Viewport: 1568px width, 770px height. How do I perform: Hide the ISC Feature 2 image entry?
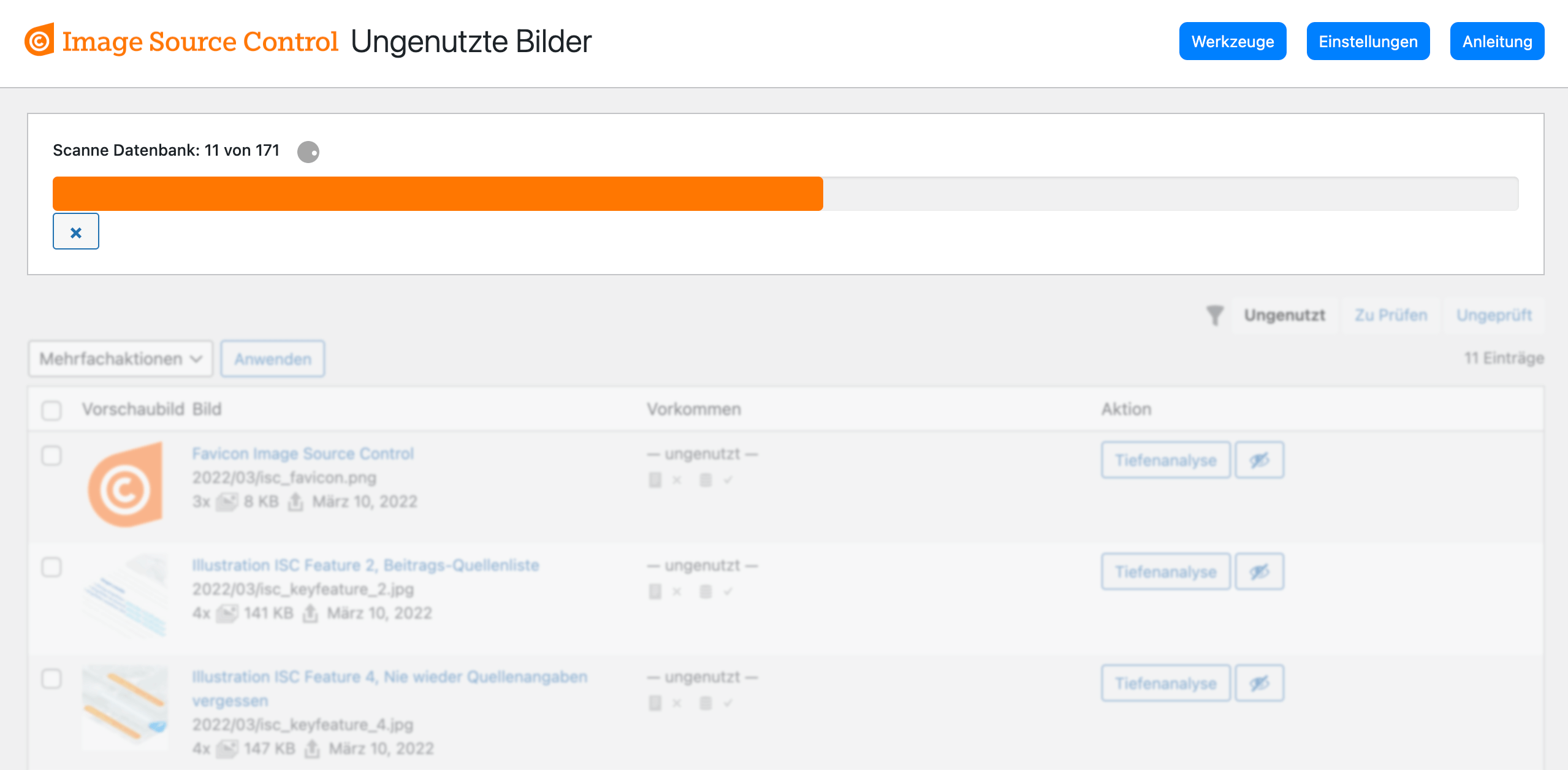click(x=1260, y=571)
